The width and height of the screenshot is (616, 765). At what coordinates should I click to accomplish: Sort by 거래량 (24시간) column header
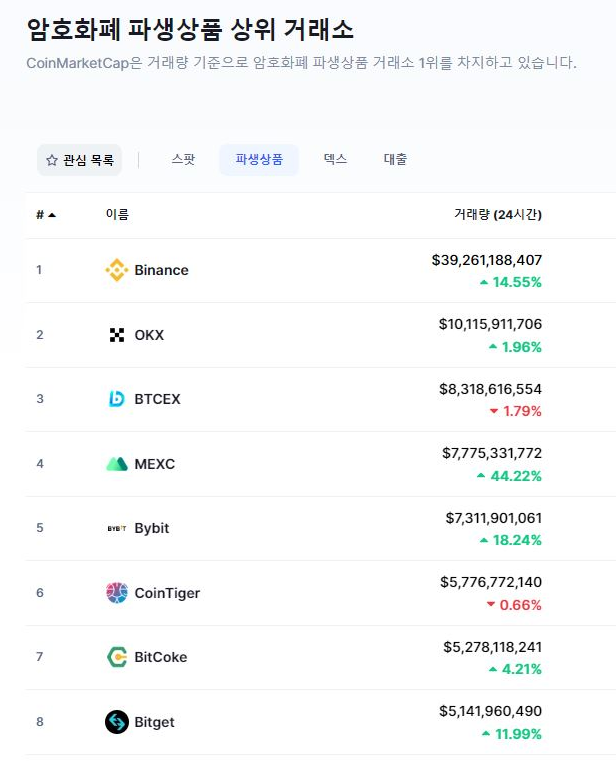coord(498,215)
